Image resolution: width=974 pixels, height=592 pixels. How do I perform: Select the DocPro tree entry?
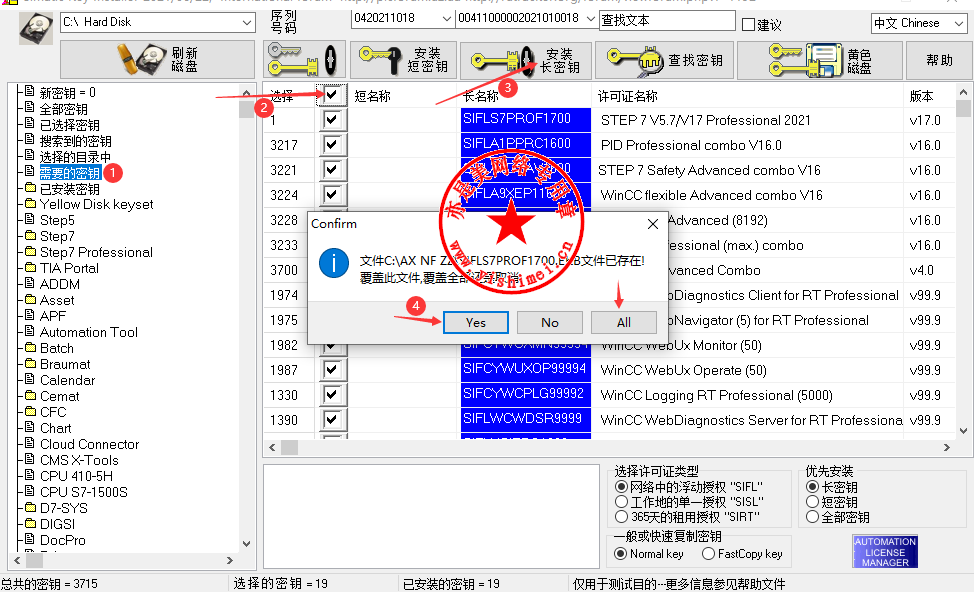[x=63, y=540]
